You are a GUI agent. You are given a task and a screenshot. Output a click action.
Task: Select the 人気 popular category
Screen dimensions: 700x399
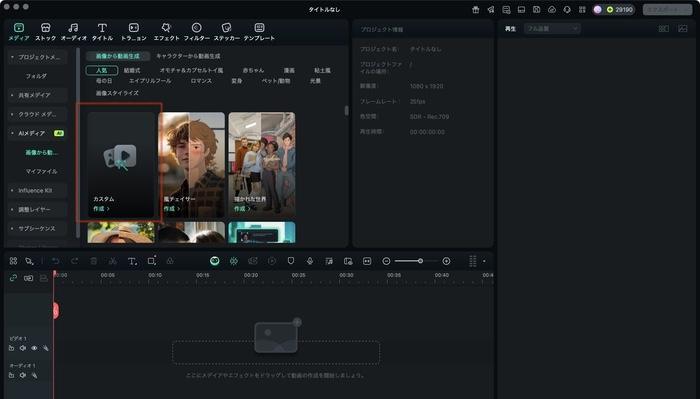(102, 71)
